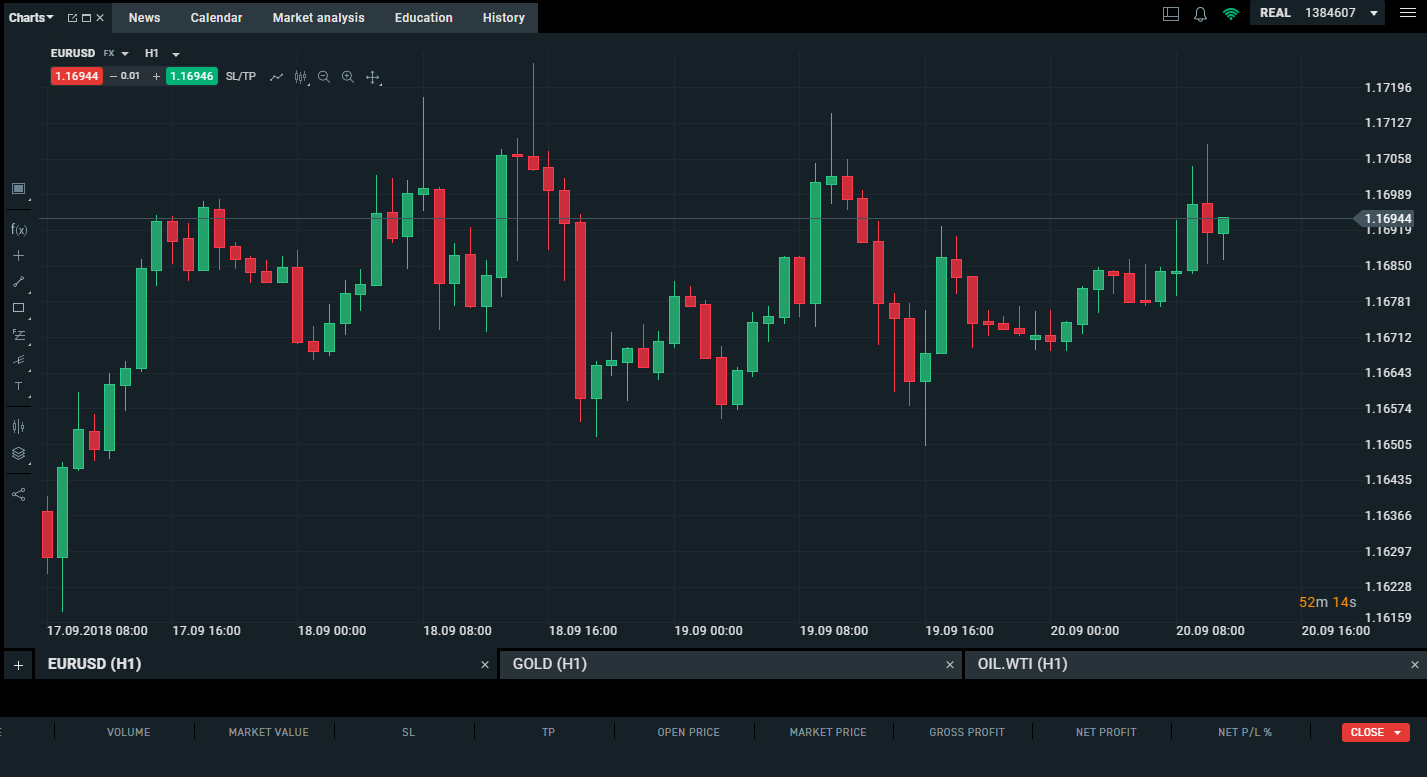Click the share chart icon
The width and height of the screenshot is (1427, 777).
(x=18, y=494)
